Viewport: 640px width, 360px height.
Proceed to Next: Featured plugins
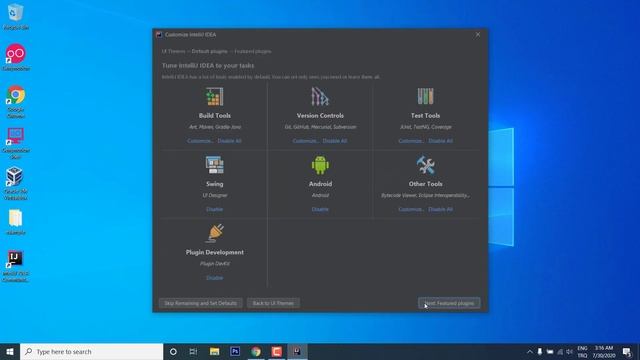(449, 303)
